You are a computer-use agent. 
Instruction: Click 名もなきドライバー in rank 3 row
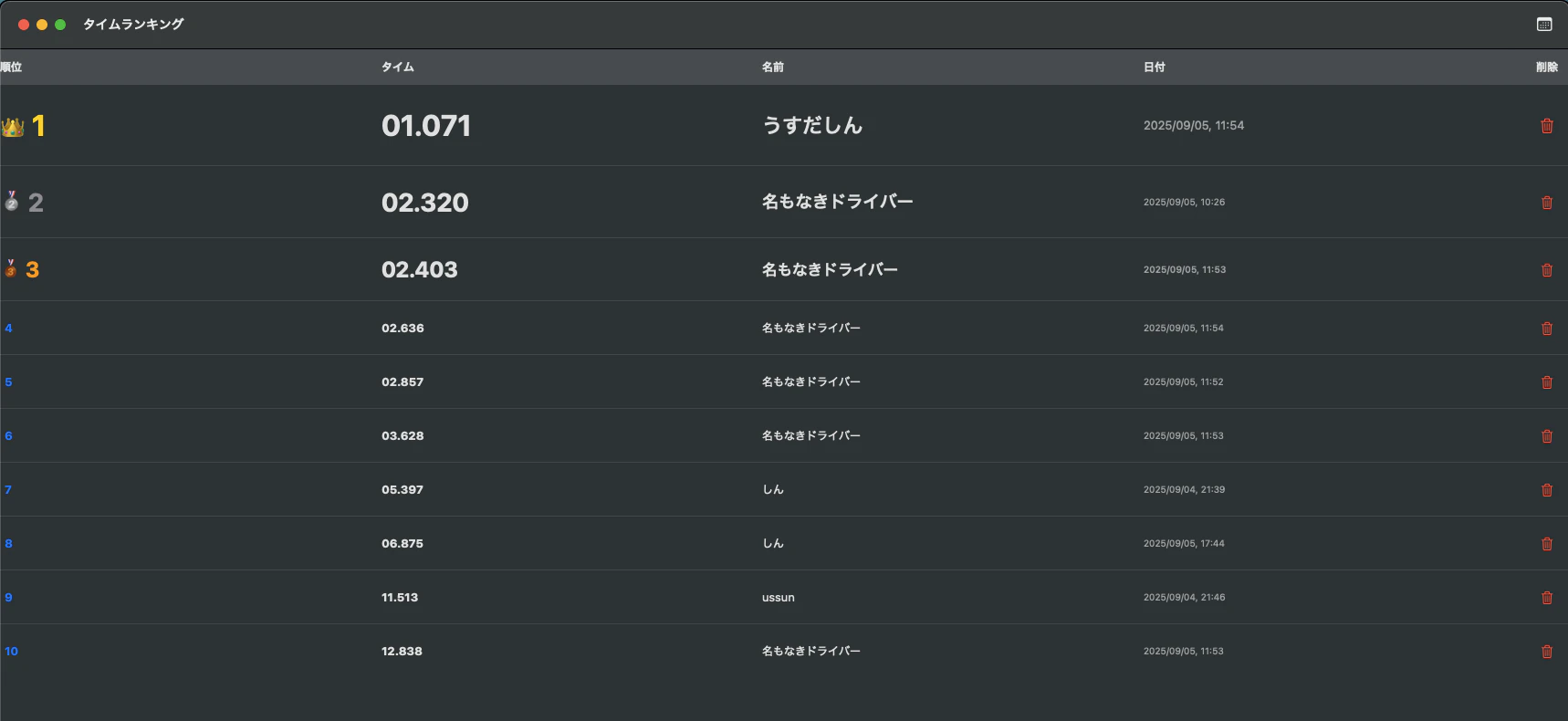[x=830, y=269]
